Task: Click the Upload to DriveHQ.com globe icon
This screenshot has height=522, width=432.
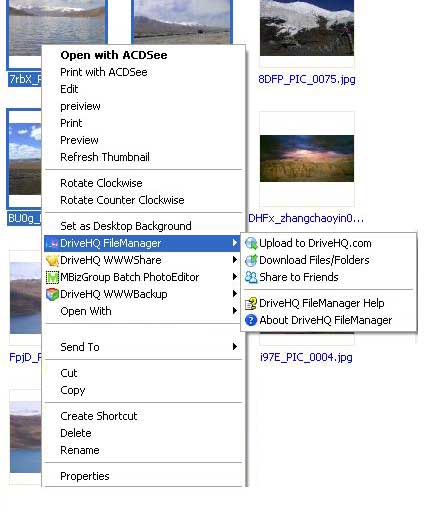Action: pos(251,243)
